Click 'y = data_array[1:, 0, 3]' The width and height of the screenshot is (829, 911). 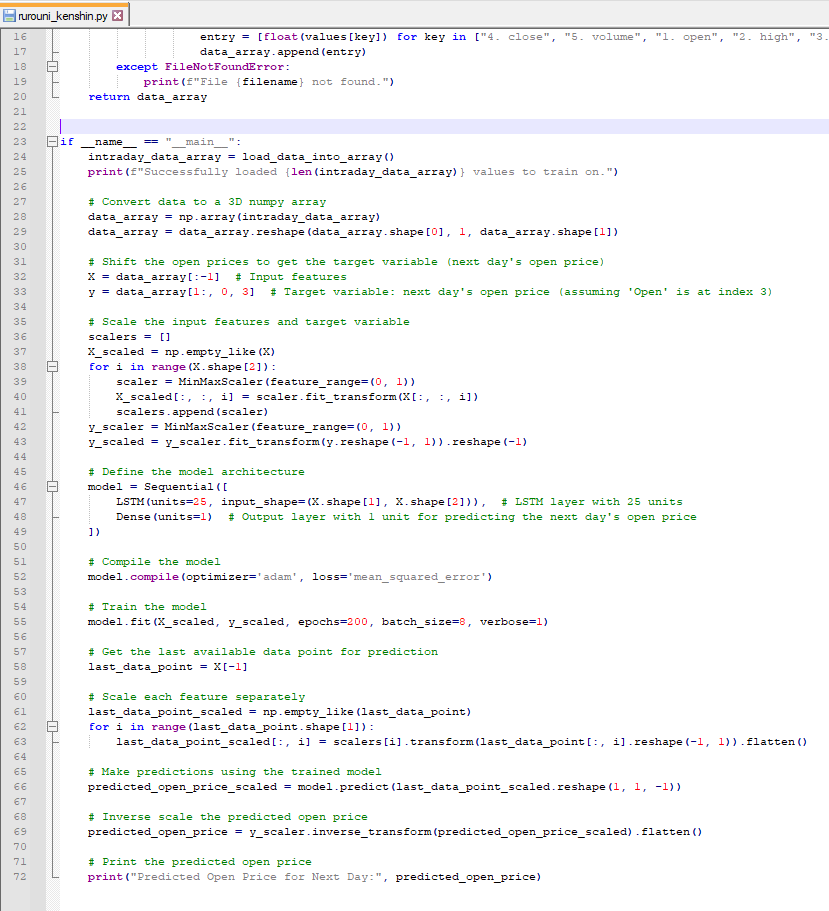click(171, 292)
